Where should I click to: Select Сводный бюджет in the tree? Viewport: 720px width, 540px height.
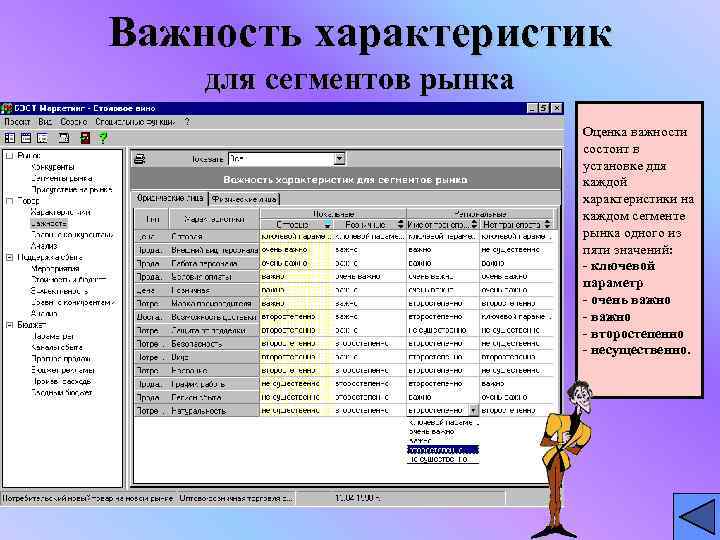pos(62,393)
